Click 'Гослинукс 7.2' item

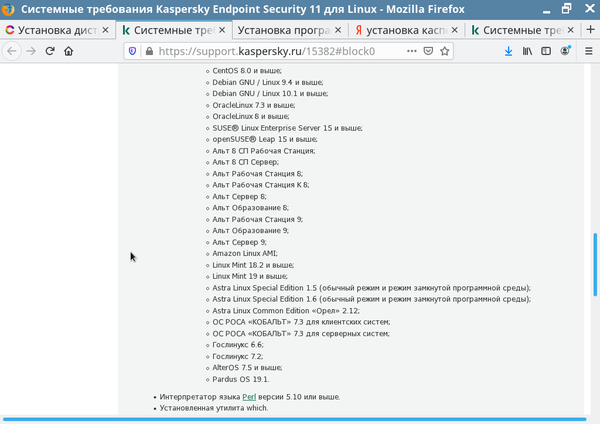[x=238, y=356]
